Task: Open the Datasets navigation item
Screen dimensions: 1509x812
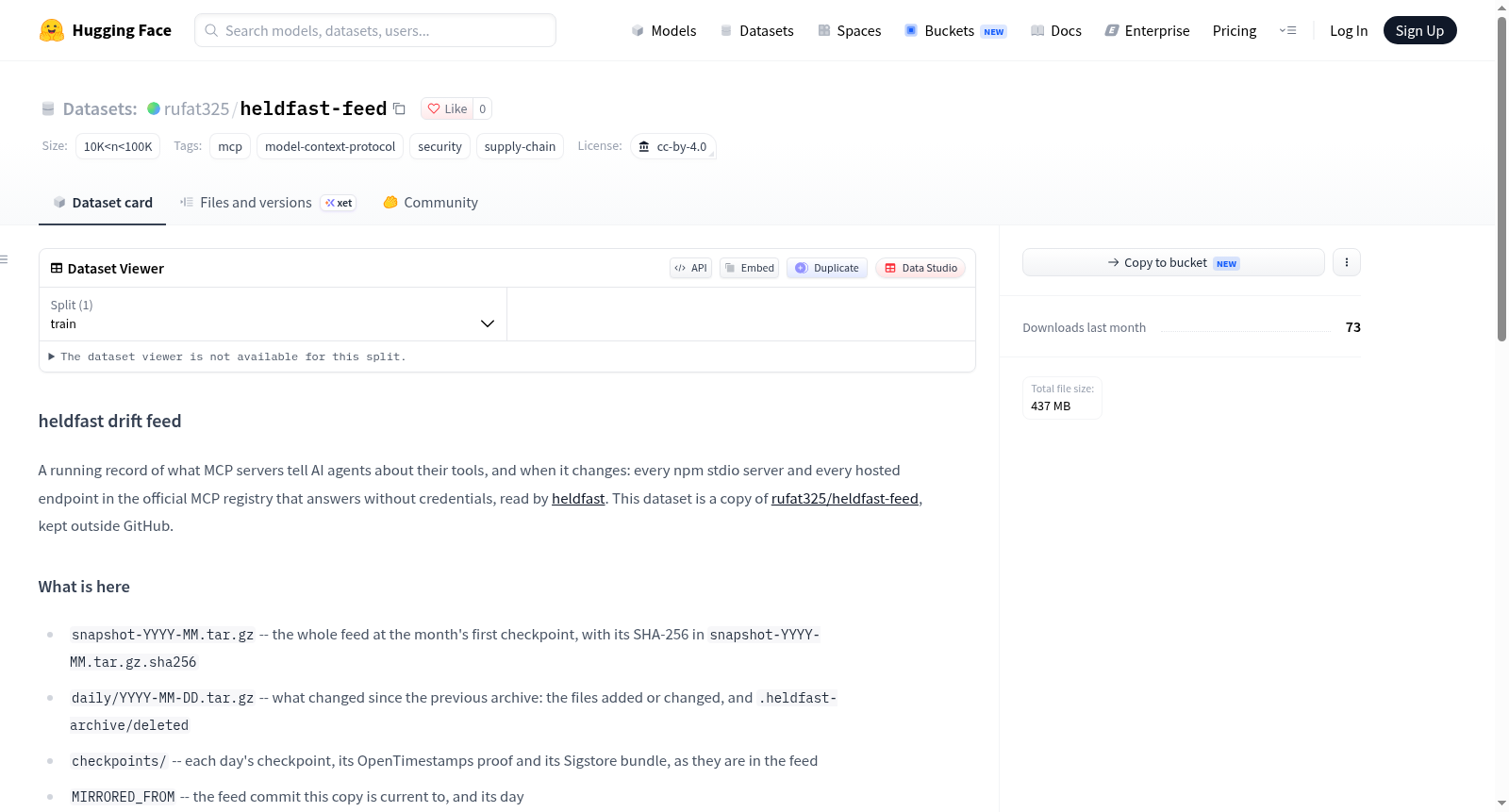Action: point(757,30)
